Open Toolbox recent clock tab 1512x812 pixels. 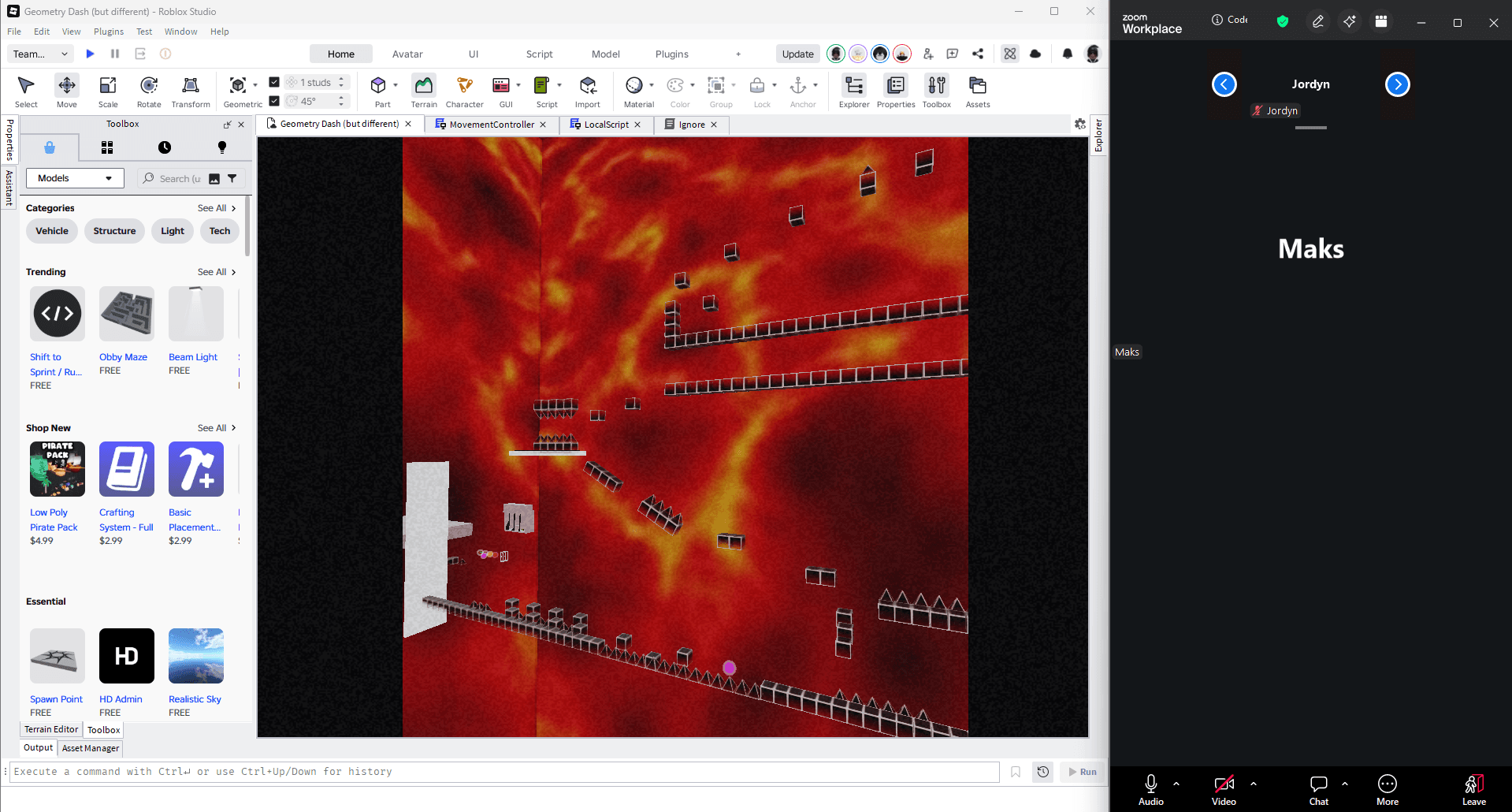165,147
